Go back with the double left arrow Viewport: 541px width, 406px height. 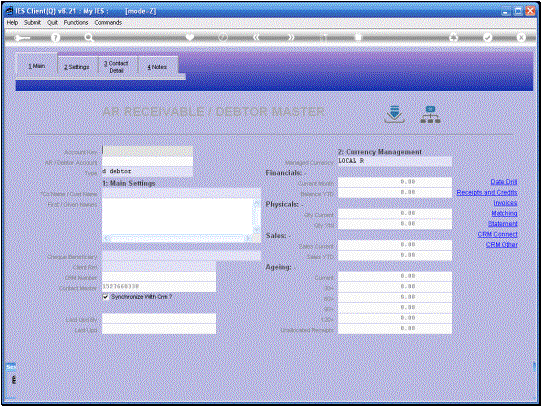click(256, 37)
